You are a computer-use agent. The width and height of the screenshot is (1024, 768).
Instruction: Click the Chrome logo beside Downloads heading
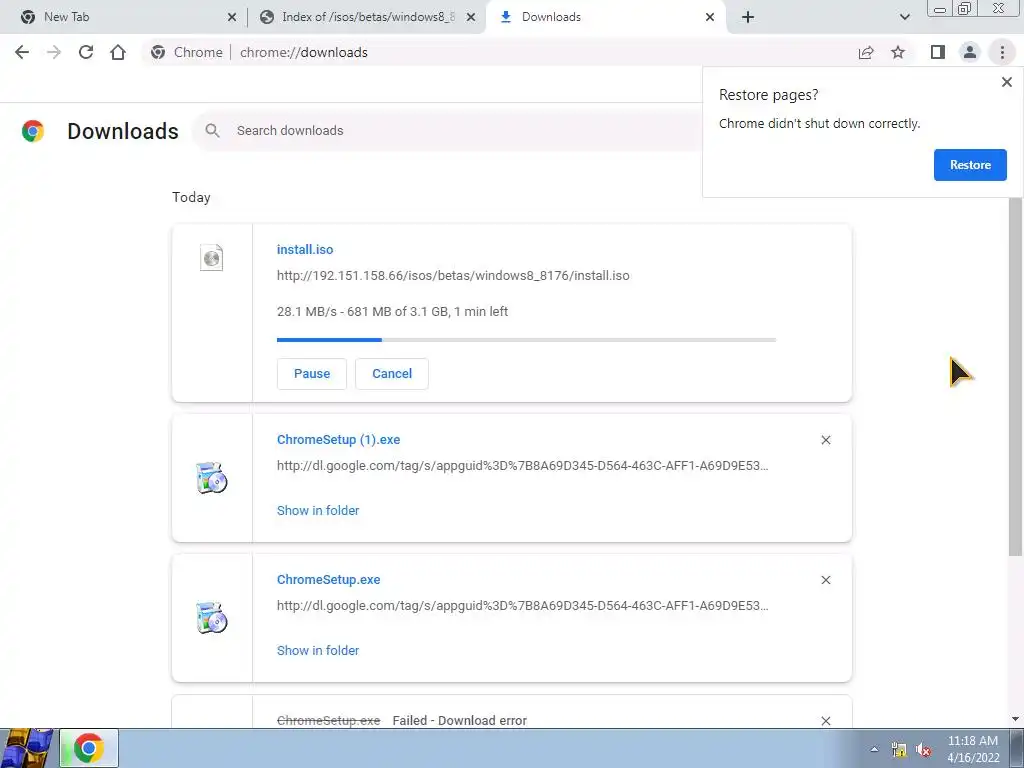[33, 131]
